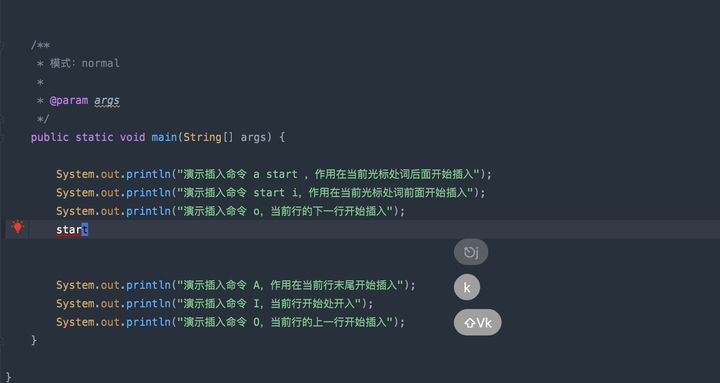
Task: Click the println line about the start i command
Action: click(270, 193)
